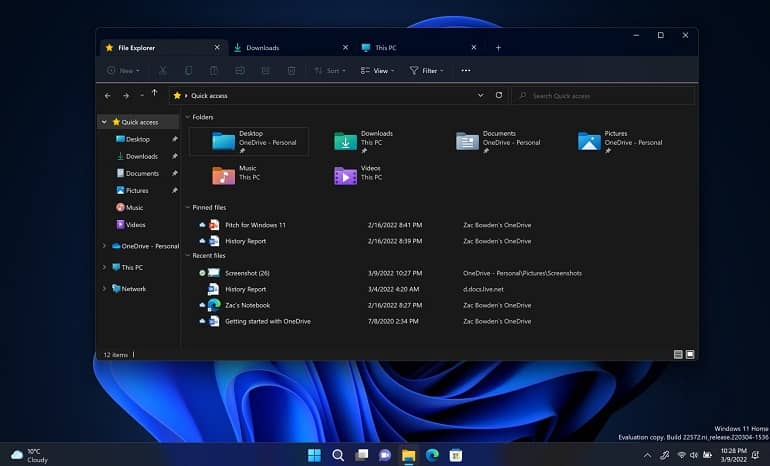The image size is (770, 466).
Task: Select Pictures in the sidebar
Action: pos(139,191)
